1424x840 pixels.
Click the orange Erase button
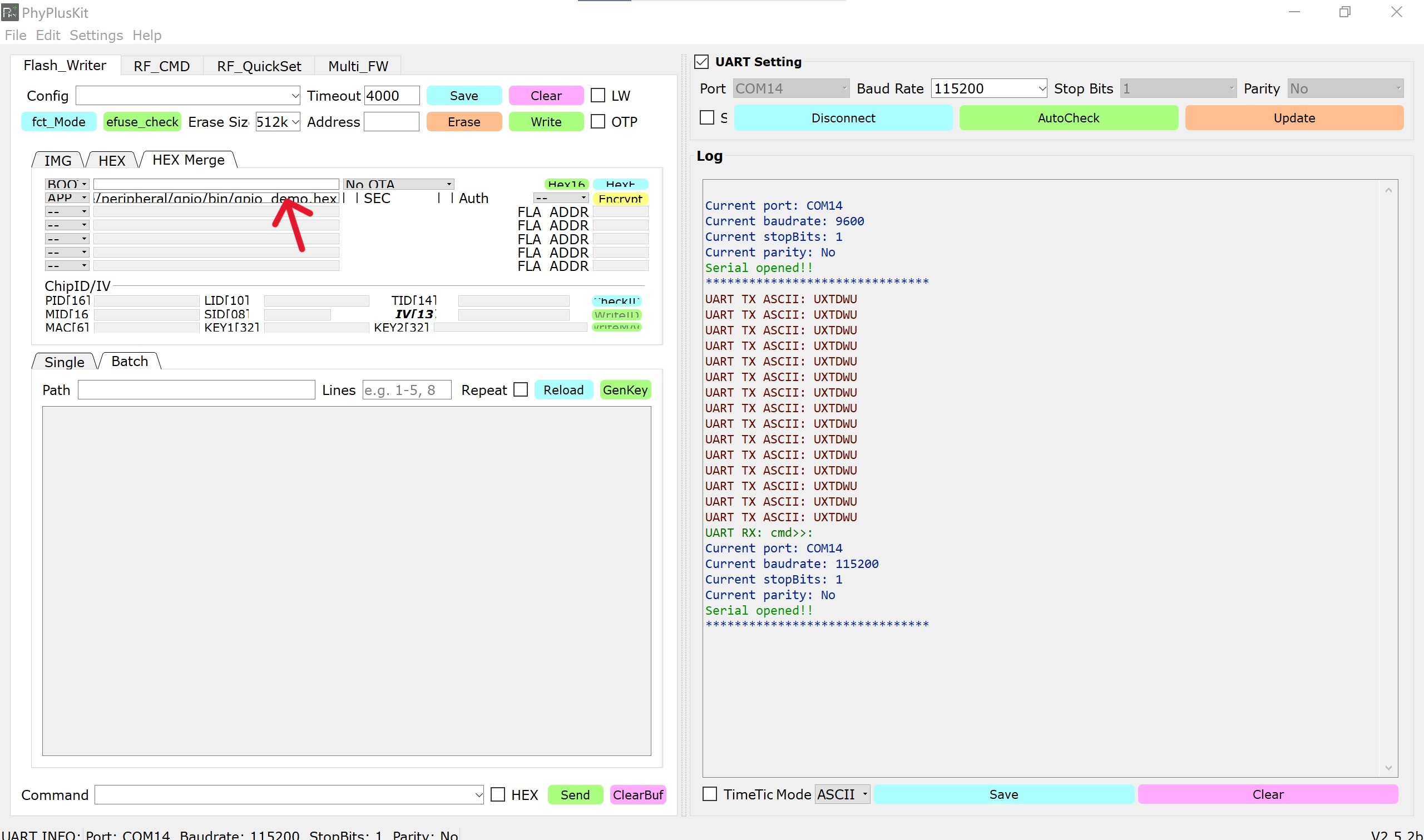[464, 122]
